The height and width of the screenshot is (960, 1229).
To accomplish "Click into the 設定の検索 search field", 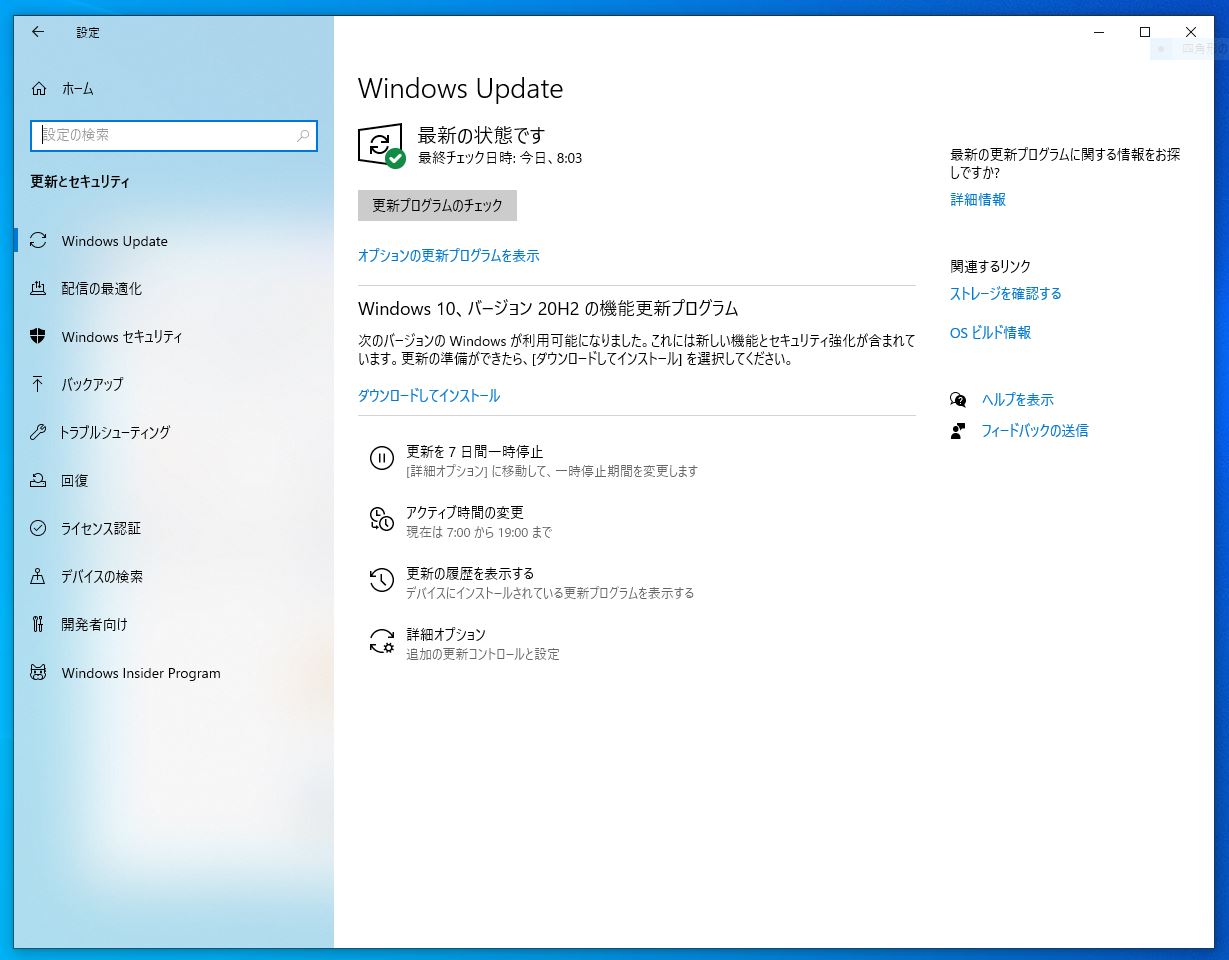I will (x=174, y=135).
